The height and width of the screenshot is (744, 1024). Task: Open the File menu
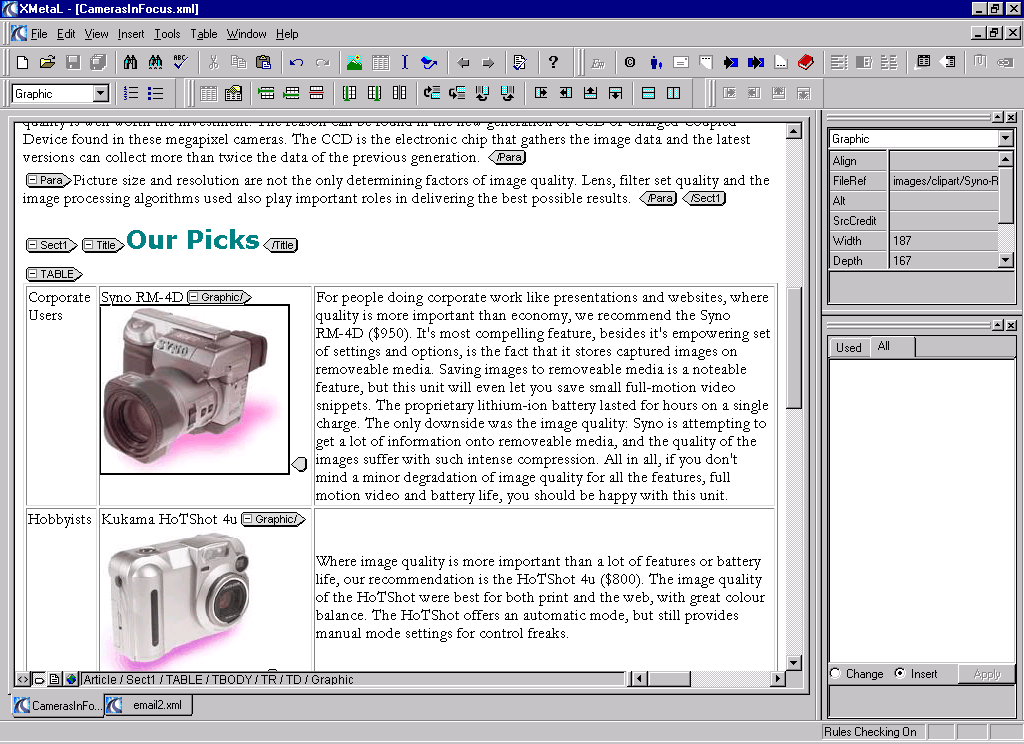(x=39, y=34)
